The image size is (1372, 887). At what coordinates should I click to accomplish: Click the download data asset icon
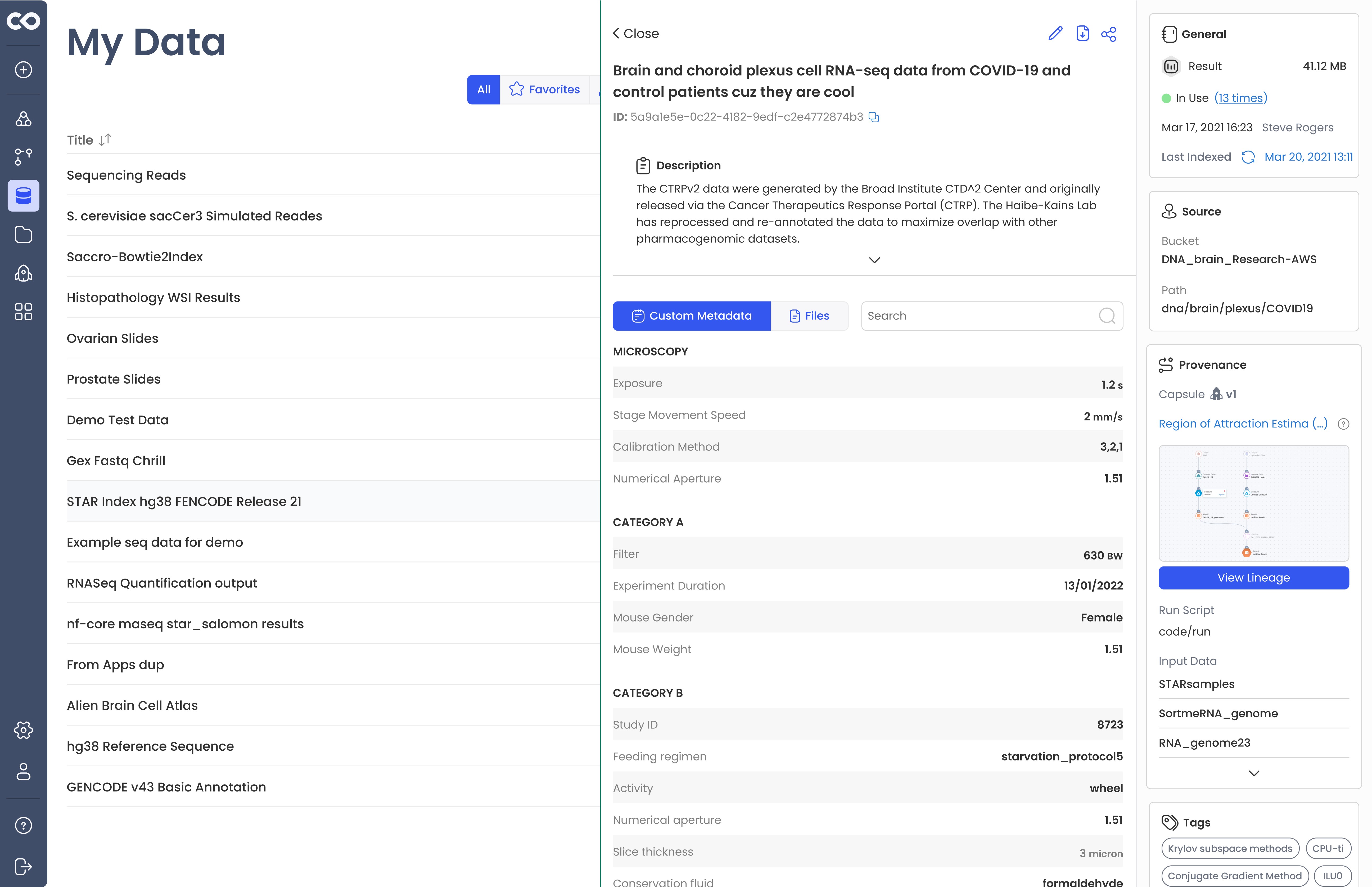coord(1082,33)
